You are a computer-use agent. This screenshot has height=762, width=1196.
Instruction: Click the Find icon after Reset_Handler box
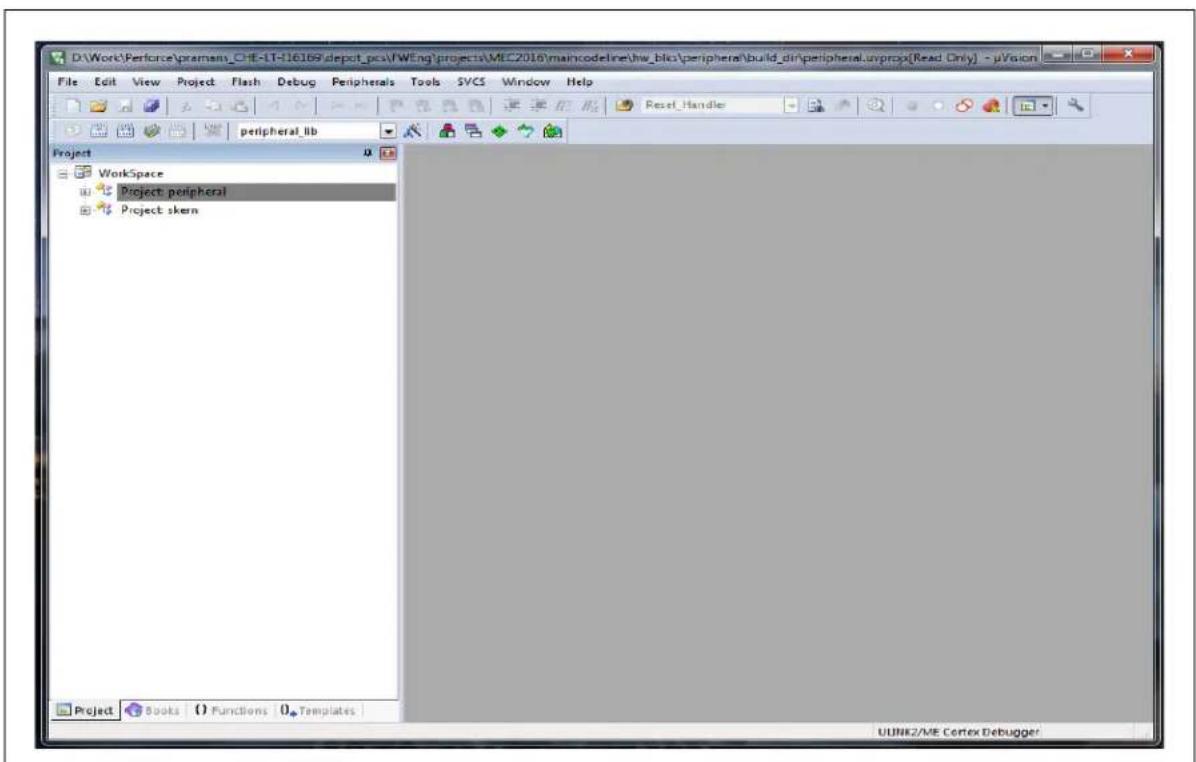817,105
